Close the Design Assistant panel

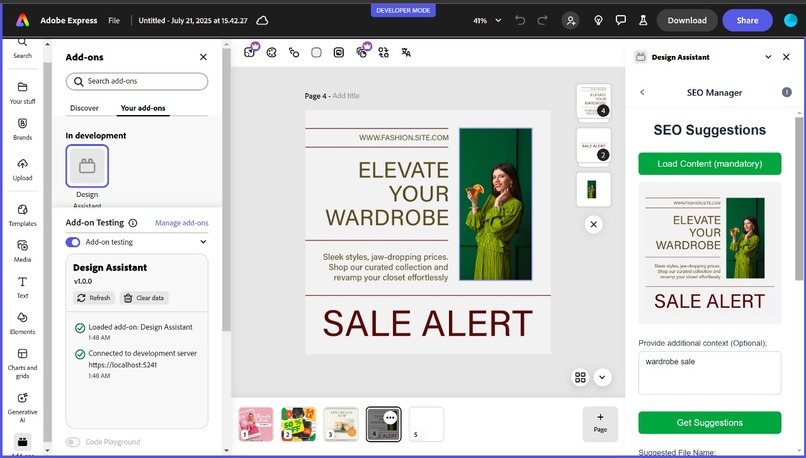click(x=786, y=57)
